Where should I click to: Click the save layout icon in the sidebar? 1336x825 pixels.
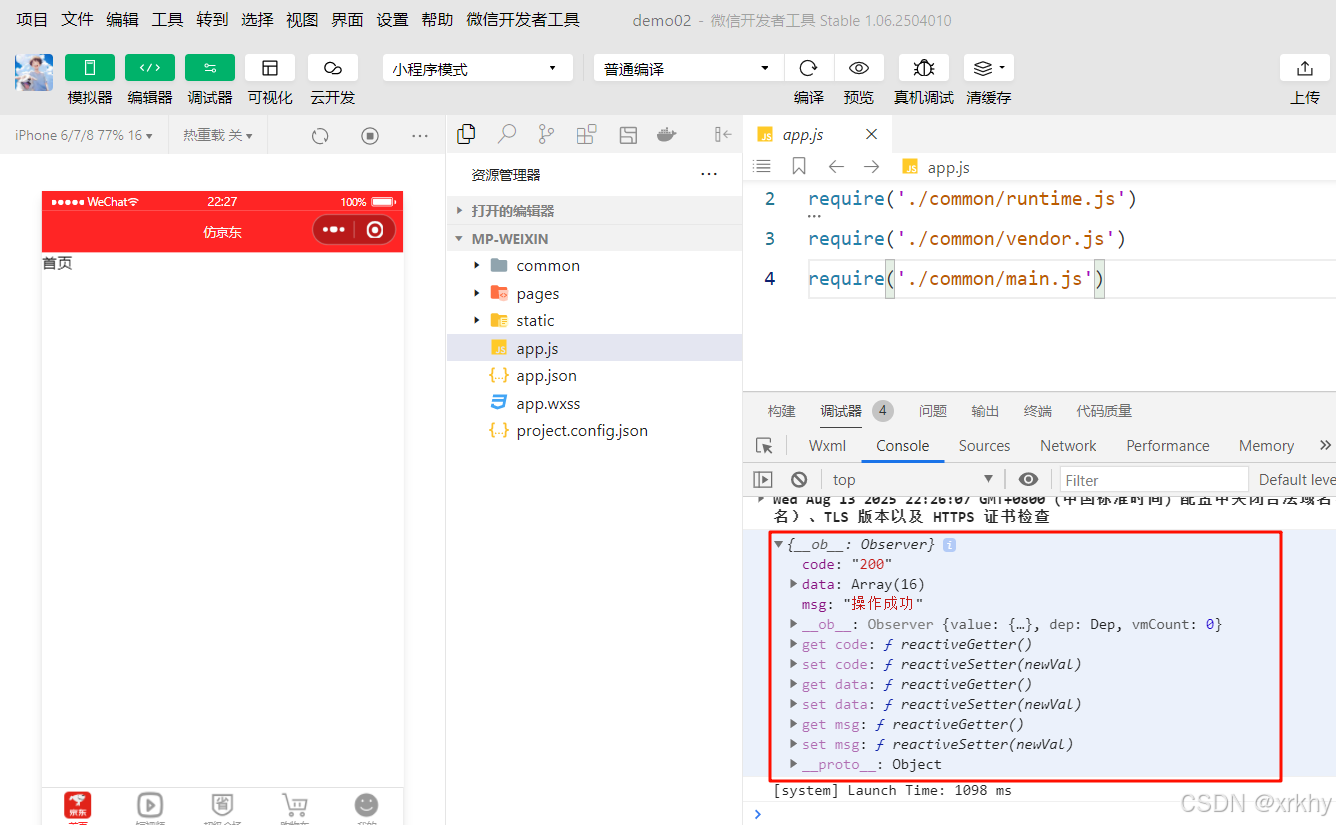pyautogui.click(x=627, y=135)
